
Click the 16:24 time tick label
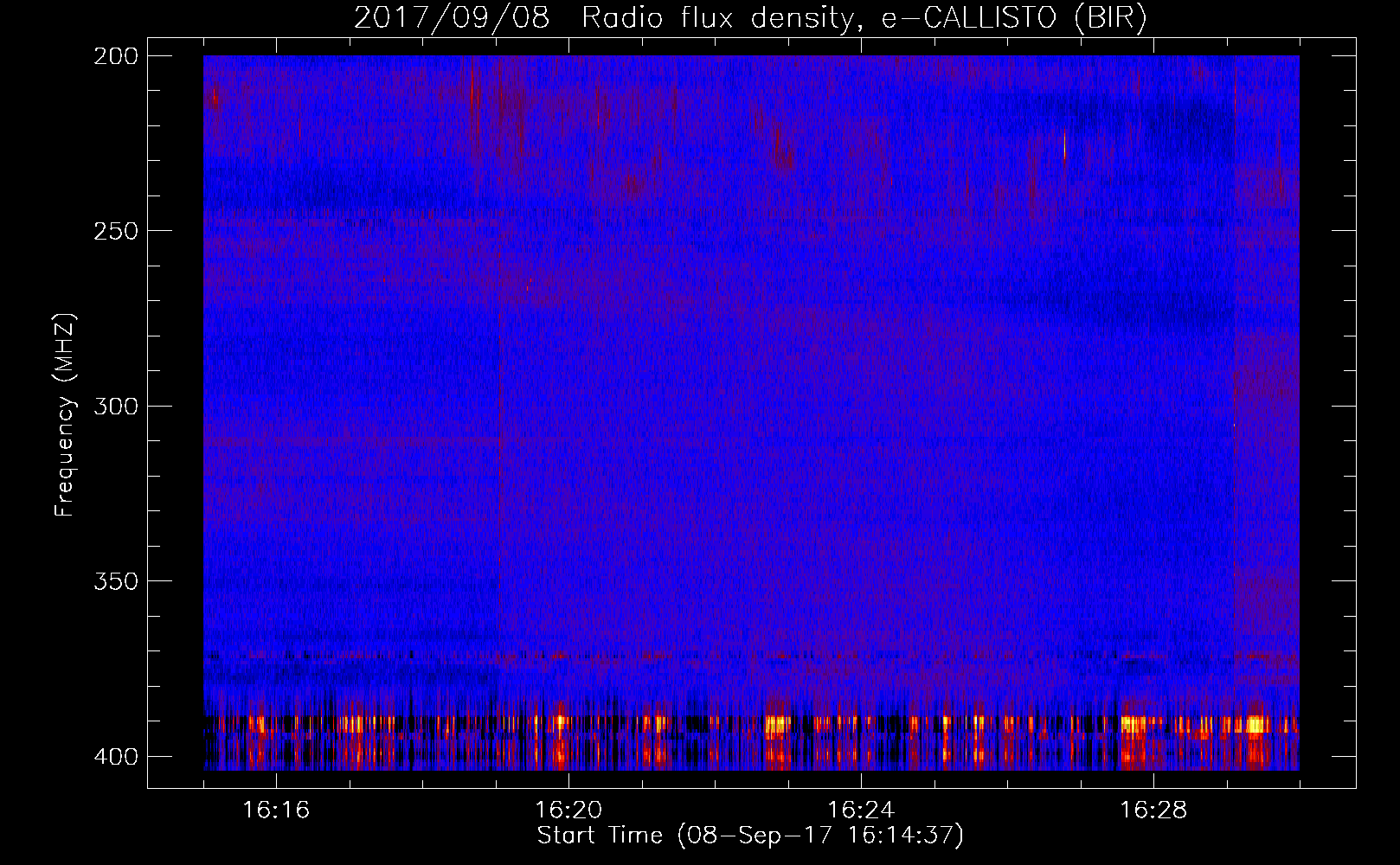[x=861, y=810]
